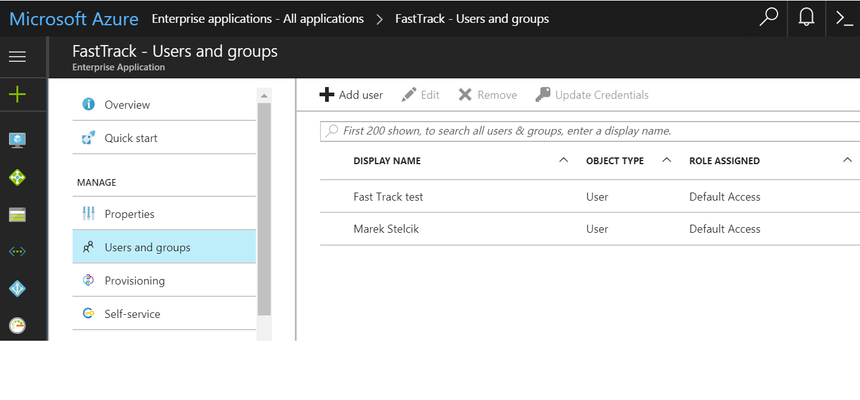Sort by Role Assigned caret
The height and width of the screenshot is (400, 860).
(846, 160)
